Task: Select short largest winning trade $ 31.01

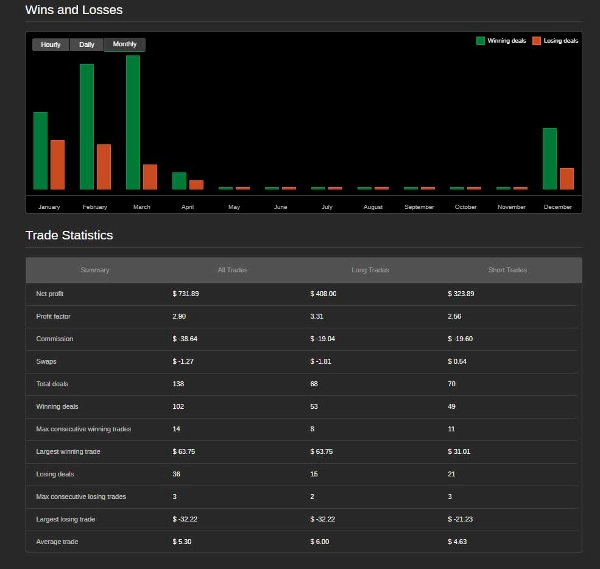Action: [x=459, y=452]
